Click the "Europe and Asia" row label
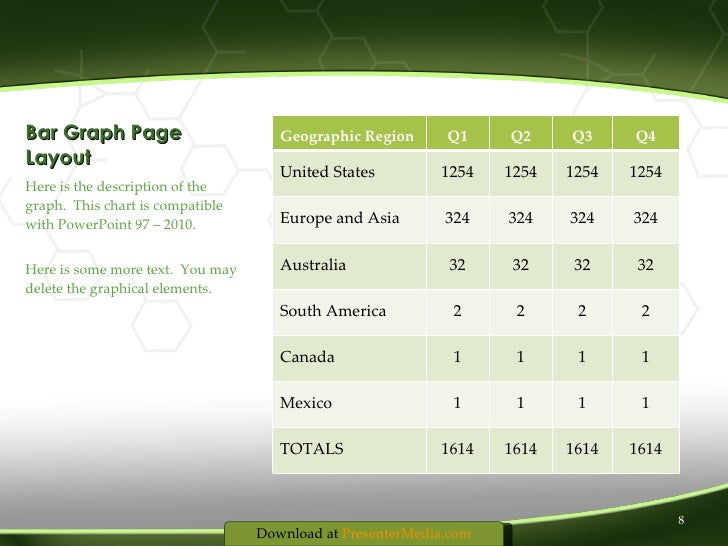 (x=340, y=218)
